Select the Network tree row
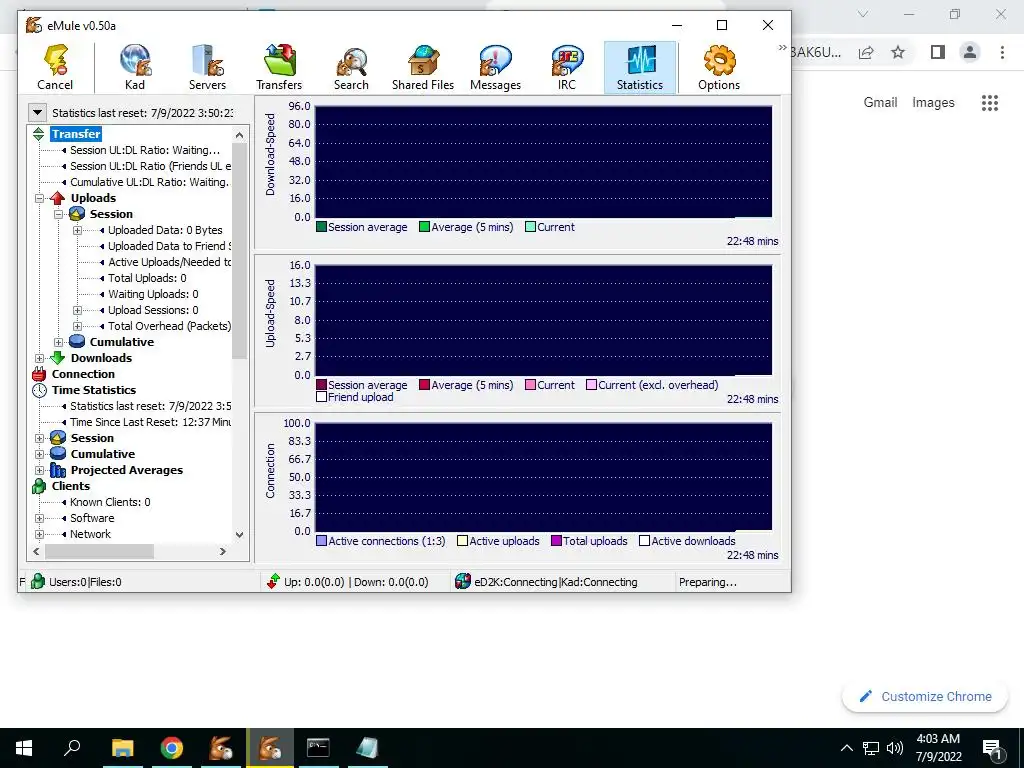This screenshot has height=768, width=1024. [90, 534]
